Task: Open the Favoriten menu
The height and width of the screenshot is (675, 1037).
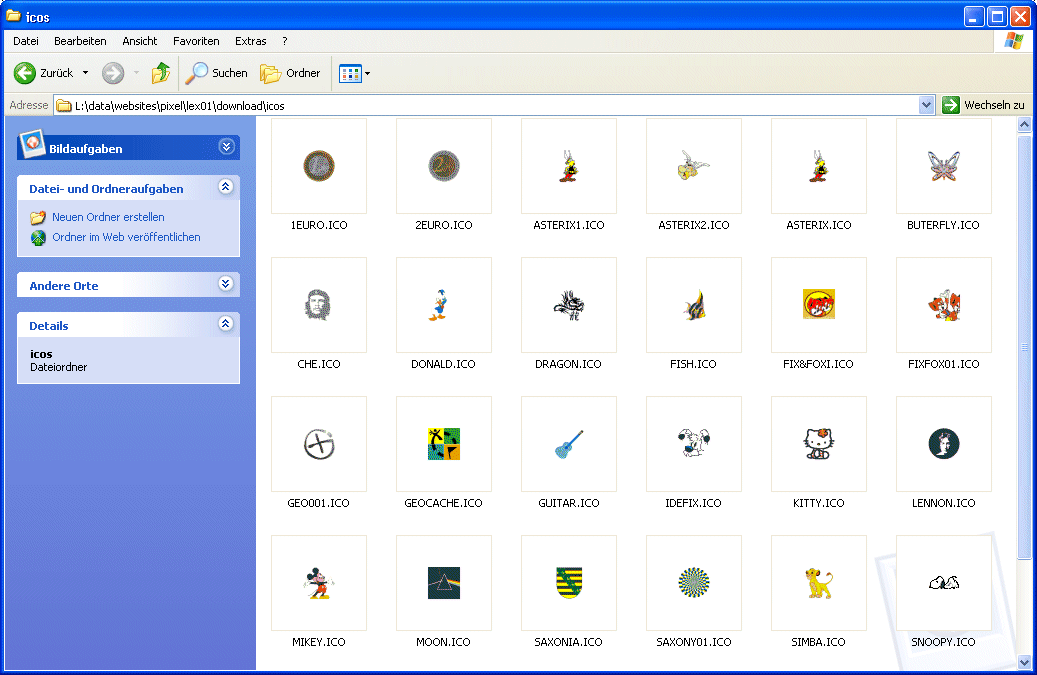Action: [196, 41]
